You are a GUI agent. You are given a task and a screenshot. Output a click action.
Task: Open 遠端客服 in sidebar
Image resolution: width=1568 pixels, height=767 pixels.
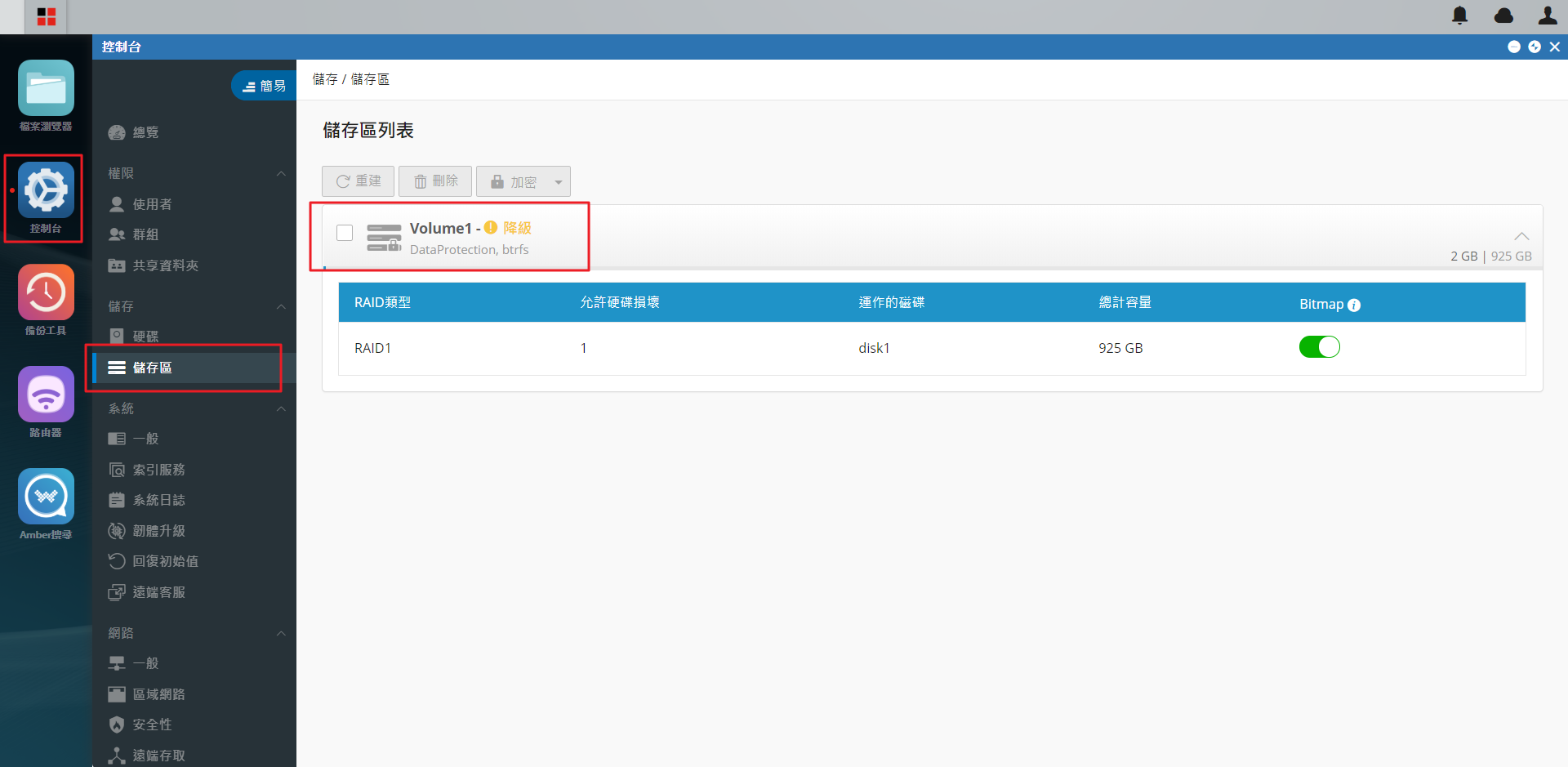point(158,592)
